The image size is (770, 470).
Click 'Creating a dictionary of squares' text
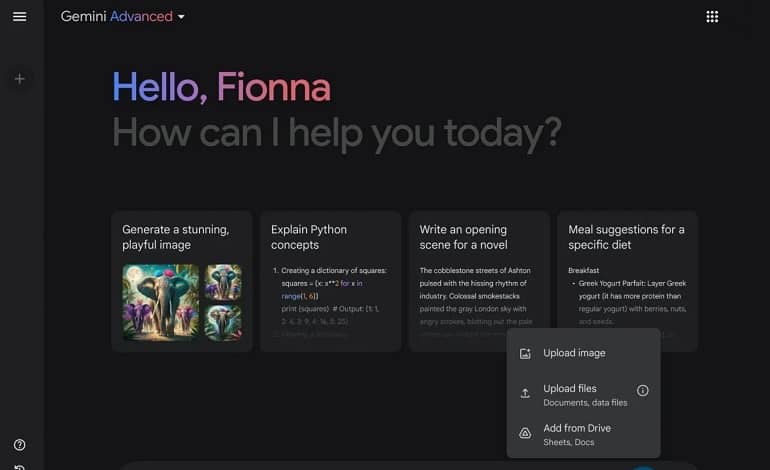point(333,271)
